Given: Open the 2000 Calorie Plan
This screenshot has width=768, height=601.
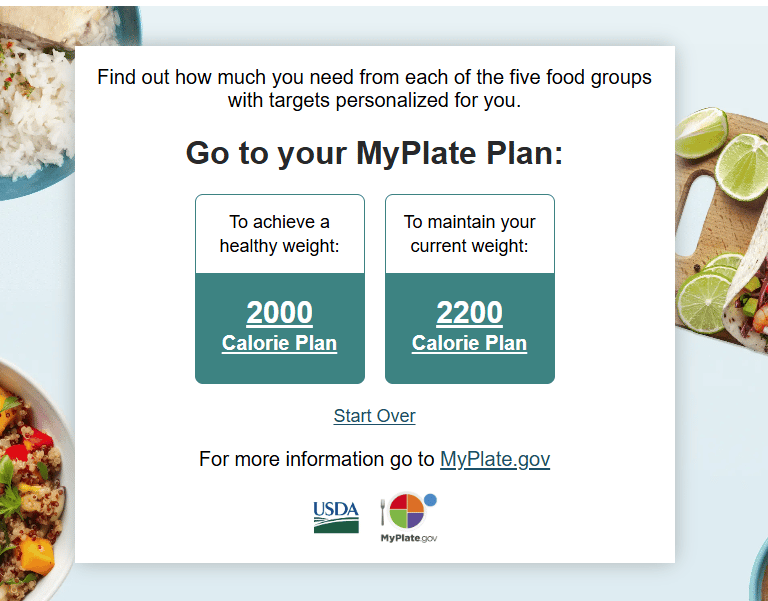Looking at the screenshot, I should coord(279,326).
